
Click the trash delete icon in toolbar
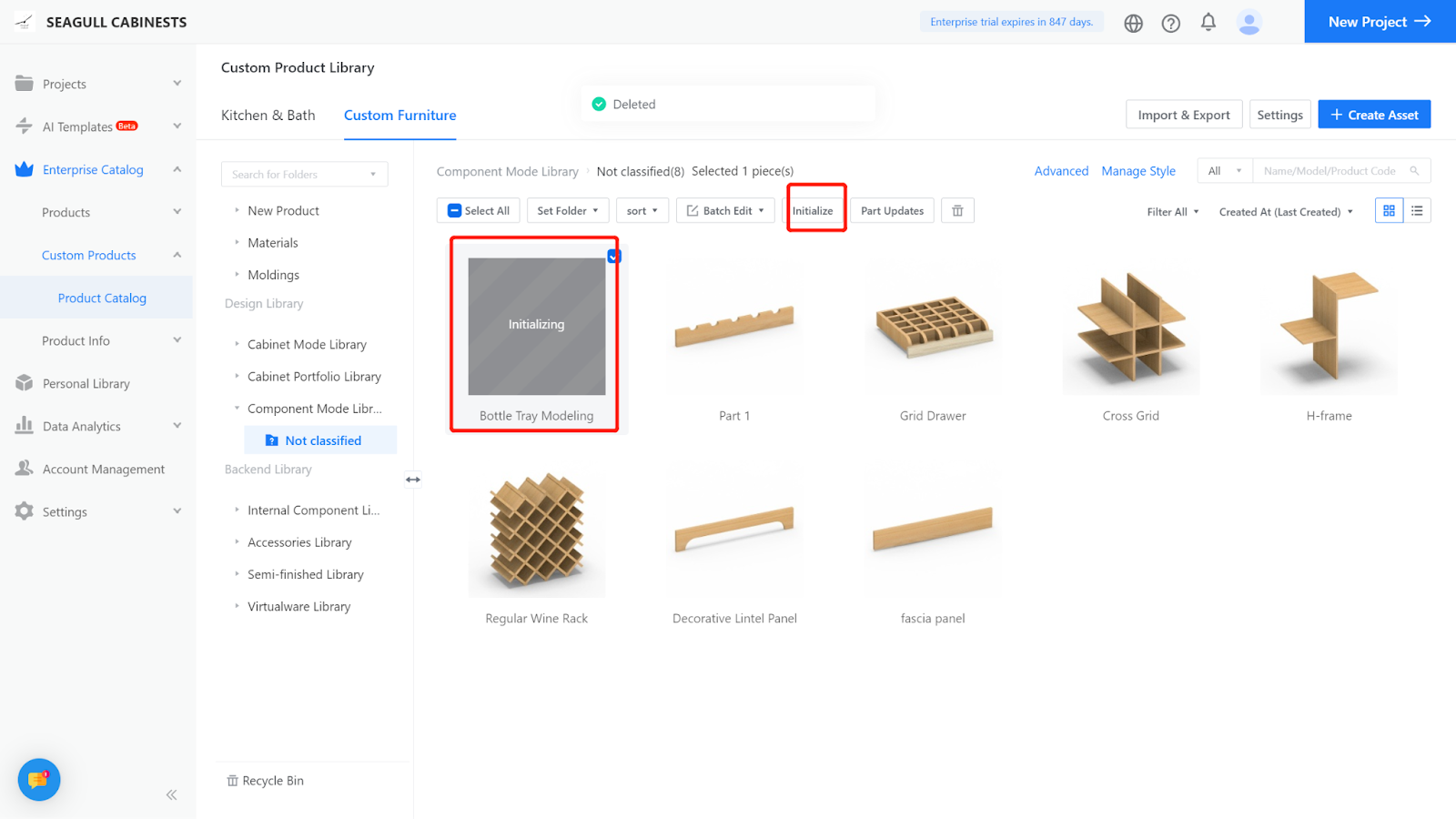957,211
